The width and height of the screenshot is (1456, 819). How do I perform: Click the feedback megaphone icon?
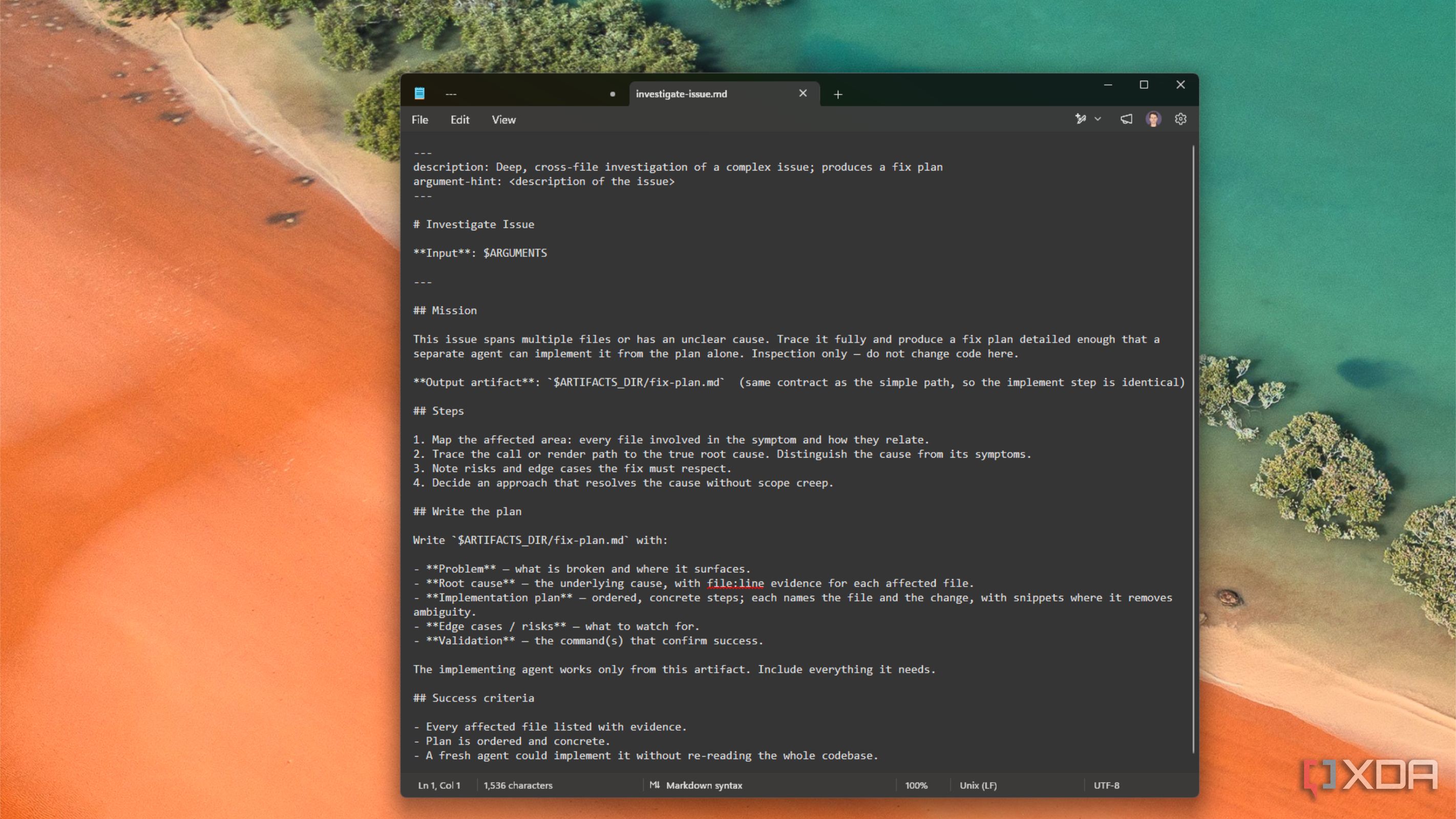pyautogui.click(x=1126, y=119)
